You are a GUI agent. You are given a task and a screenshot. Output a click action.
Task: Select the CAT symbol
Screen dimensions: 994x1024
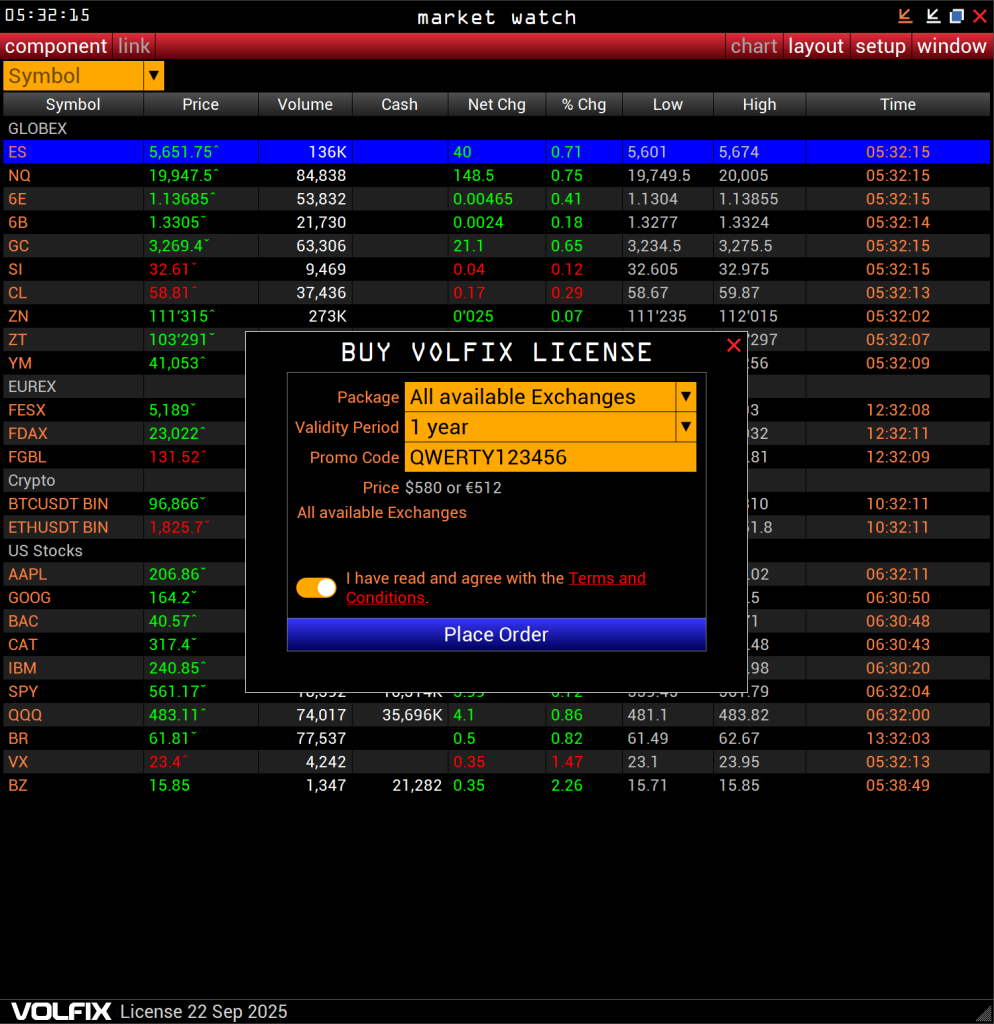pos(23,645)
